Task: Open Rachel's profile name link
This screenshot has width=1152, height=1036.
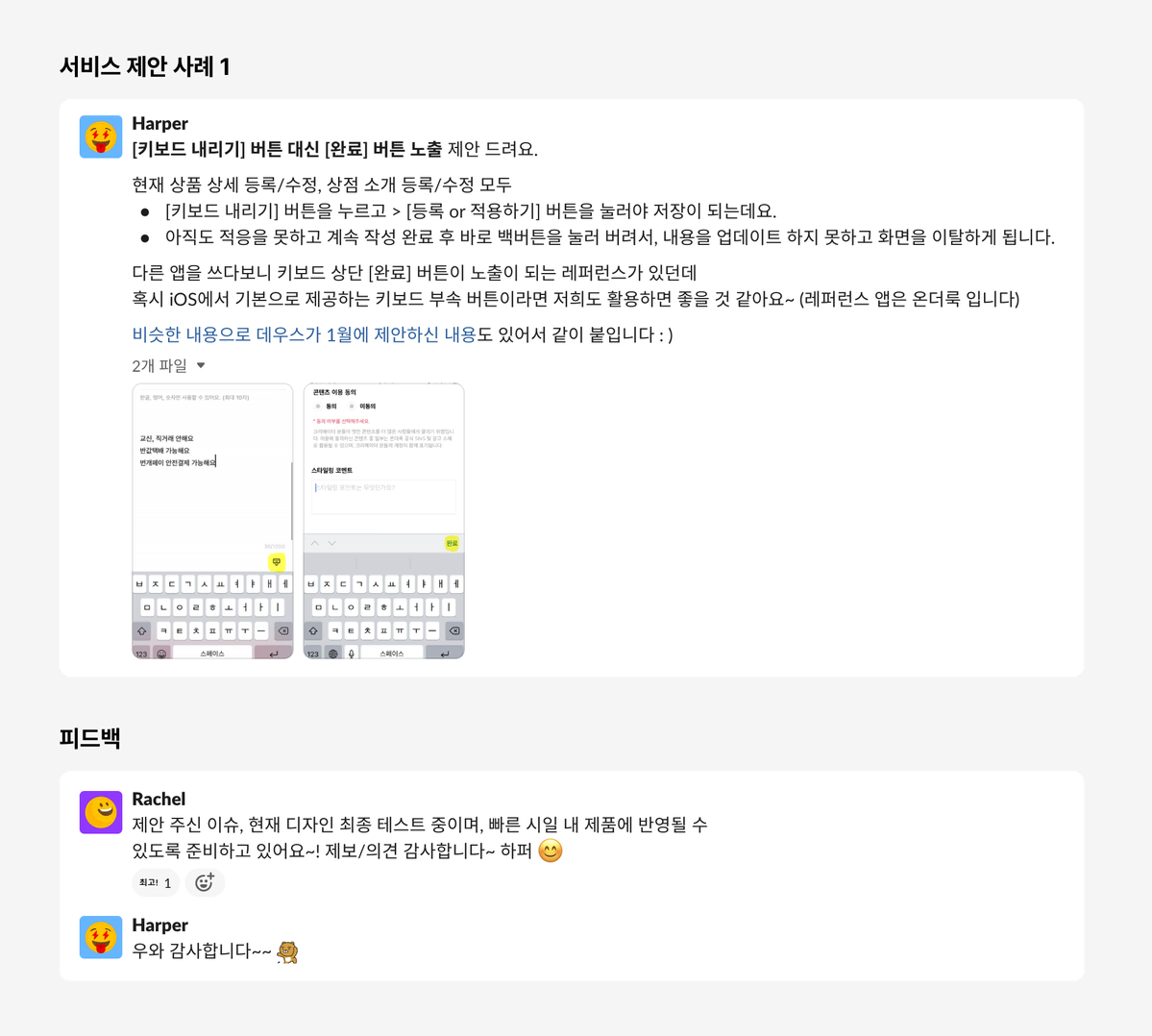Action: pyautogui.click(x=159, y=799)
